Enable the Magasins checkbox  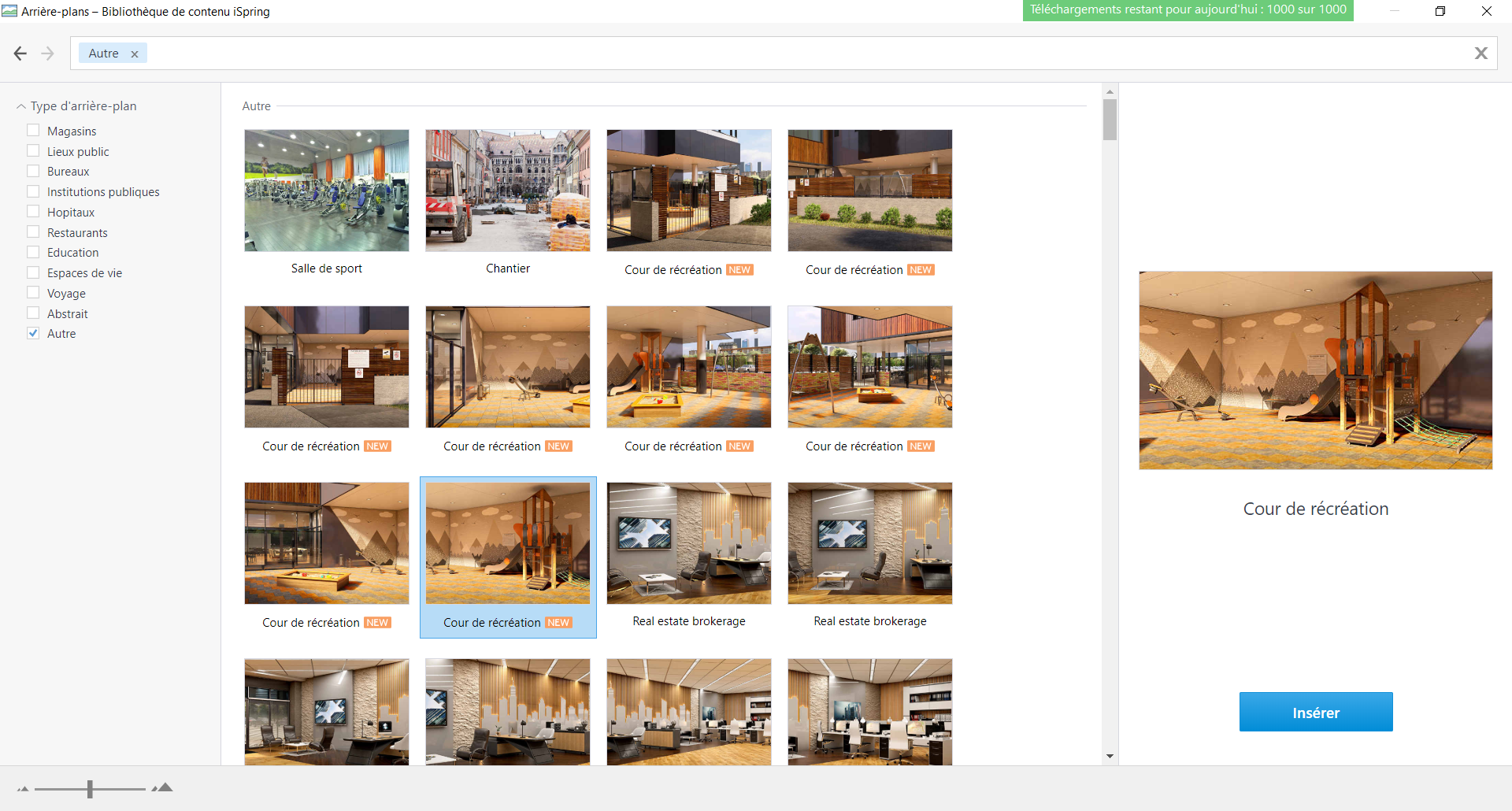point(33,131)
